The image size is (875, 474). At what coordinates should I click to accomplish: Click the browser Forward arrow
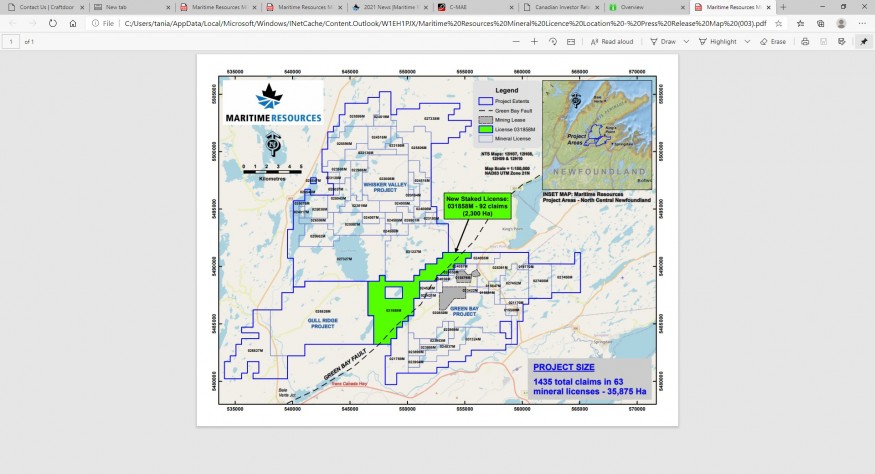pos(32,23)
